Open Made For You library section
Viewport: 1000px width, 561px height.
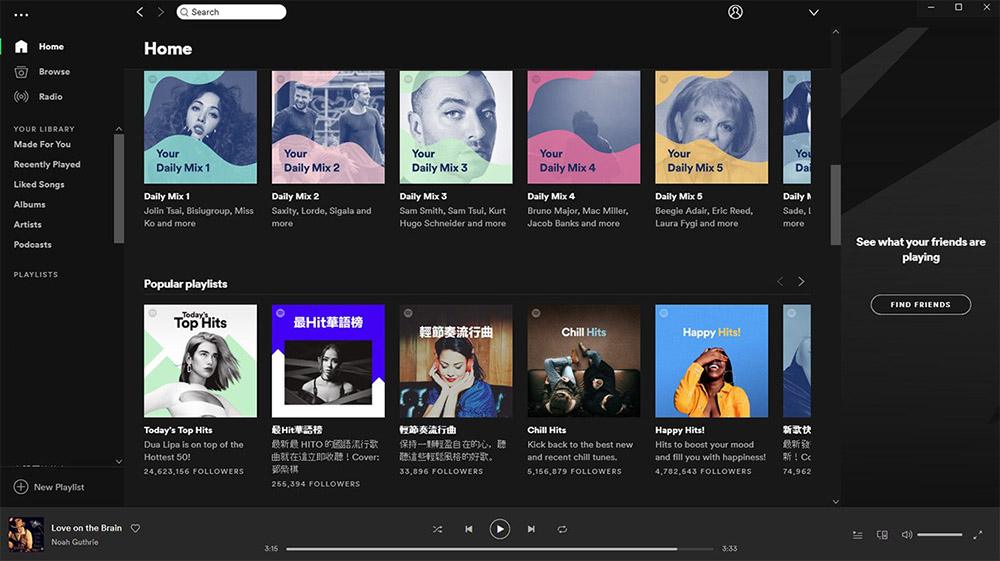coord(42,145)
